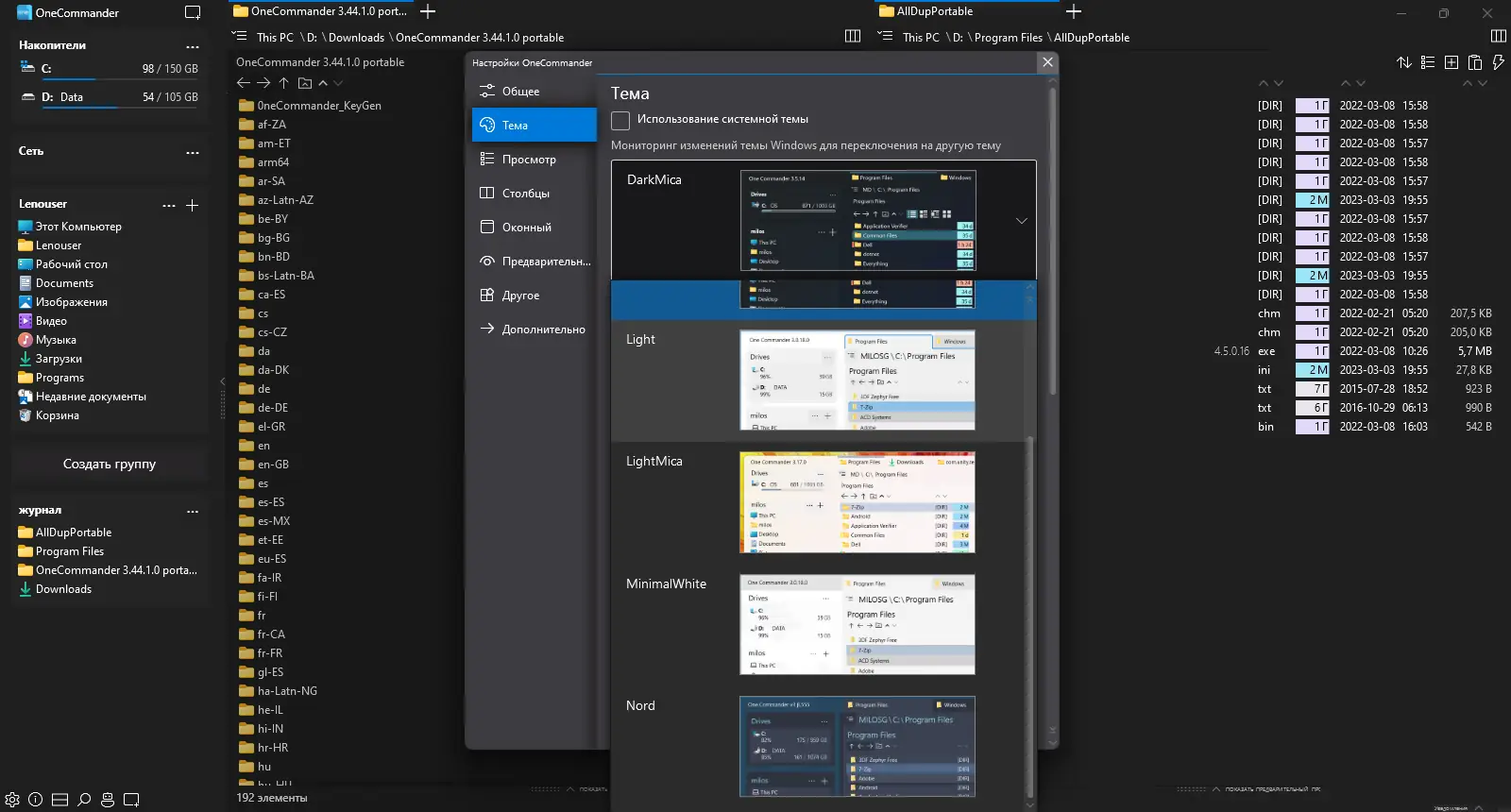Open settings gear in bottom status bar
This screenshot has width=1511, height=812.
[x=12, y=799]
